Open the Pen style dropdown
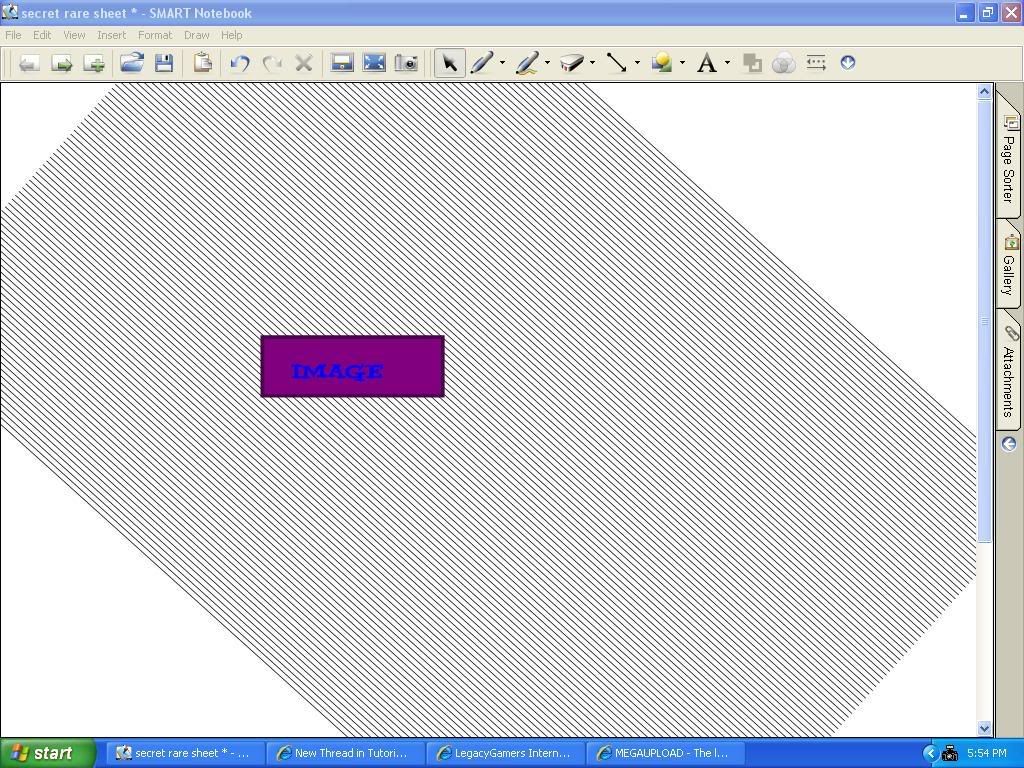 [501, 63]
